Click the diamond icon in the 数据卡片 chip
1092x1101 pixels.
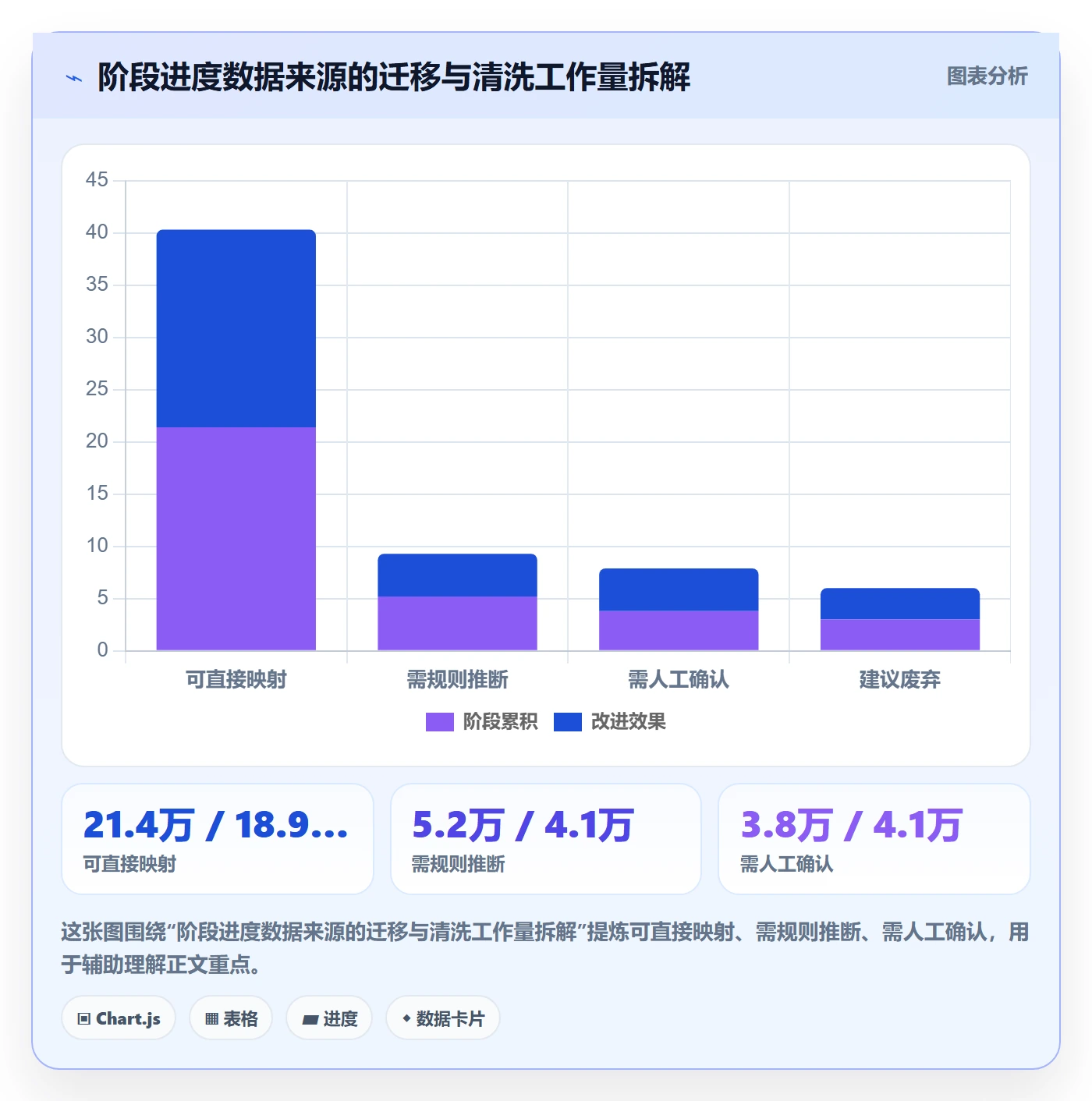point(406,1018)
